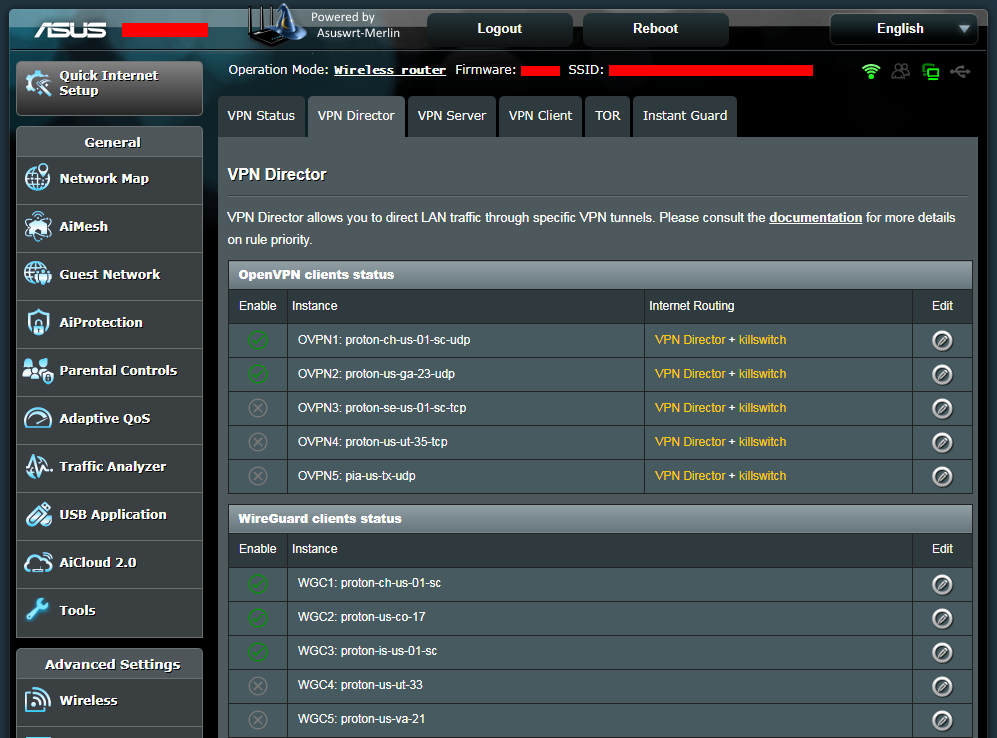Toggle enable status for WGC4
This screenshot has height=738, width=997.
[258, 685]
